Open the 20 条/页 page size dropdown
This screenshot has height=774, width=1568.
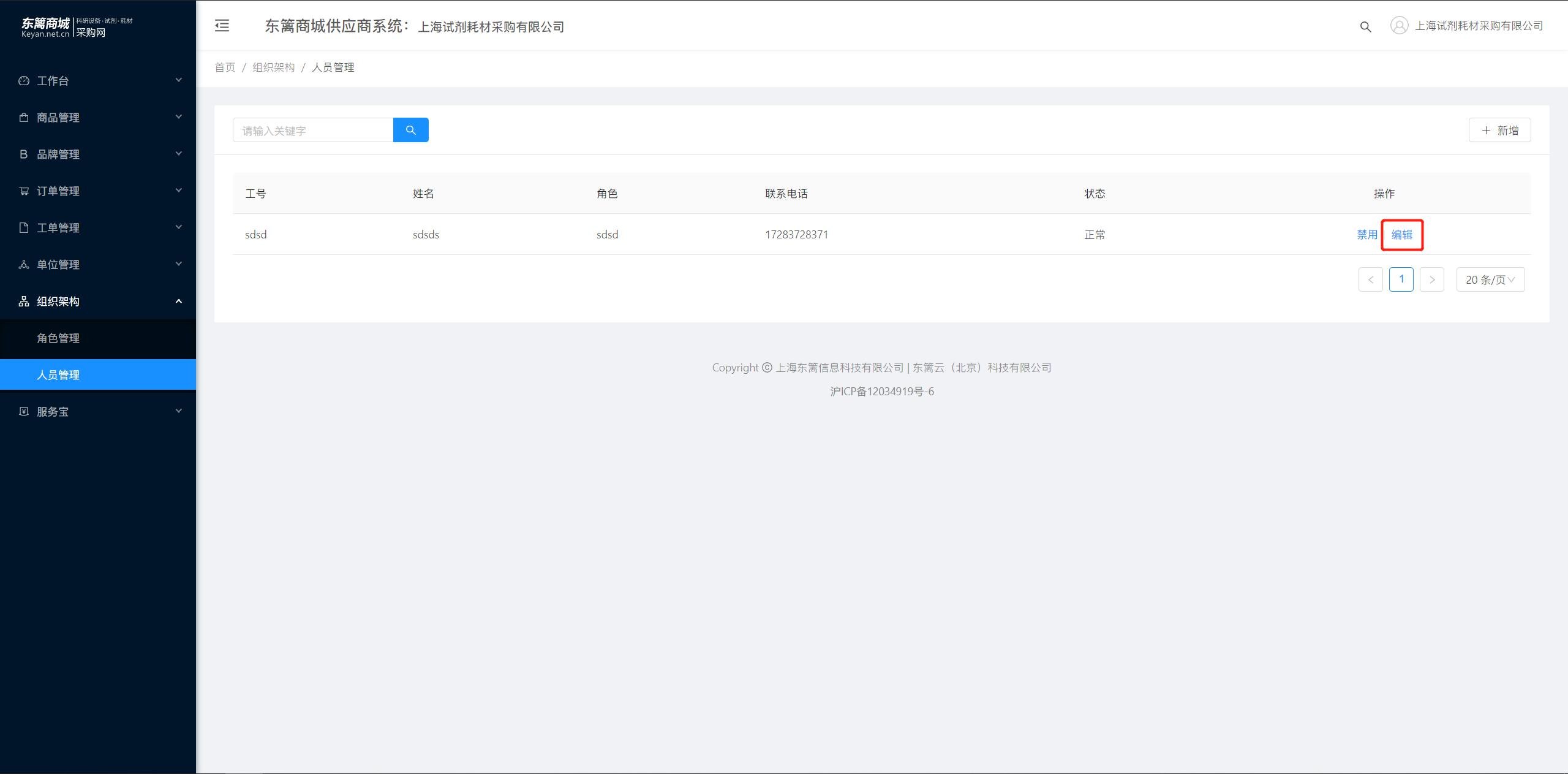(1490, 279)
